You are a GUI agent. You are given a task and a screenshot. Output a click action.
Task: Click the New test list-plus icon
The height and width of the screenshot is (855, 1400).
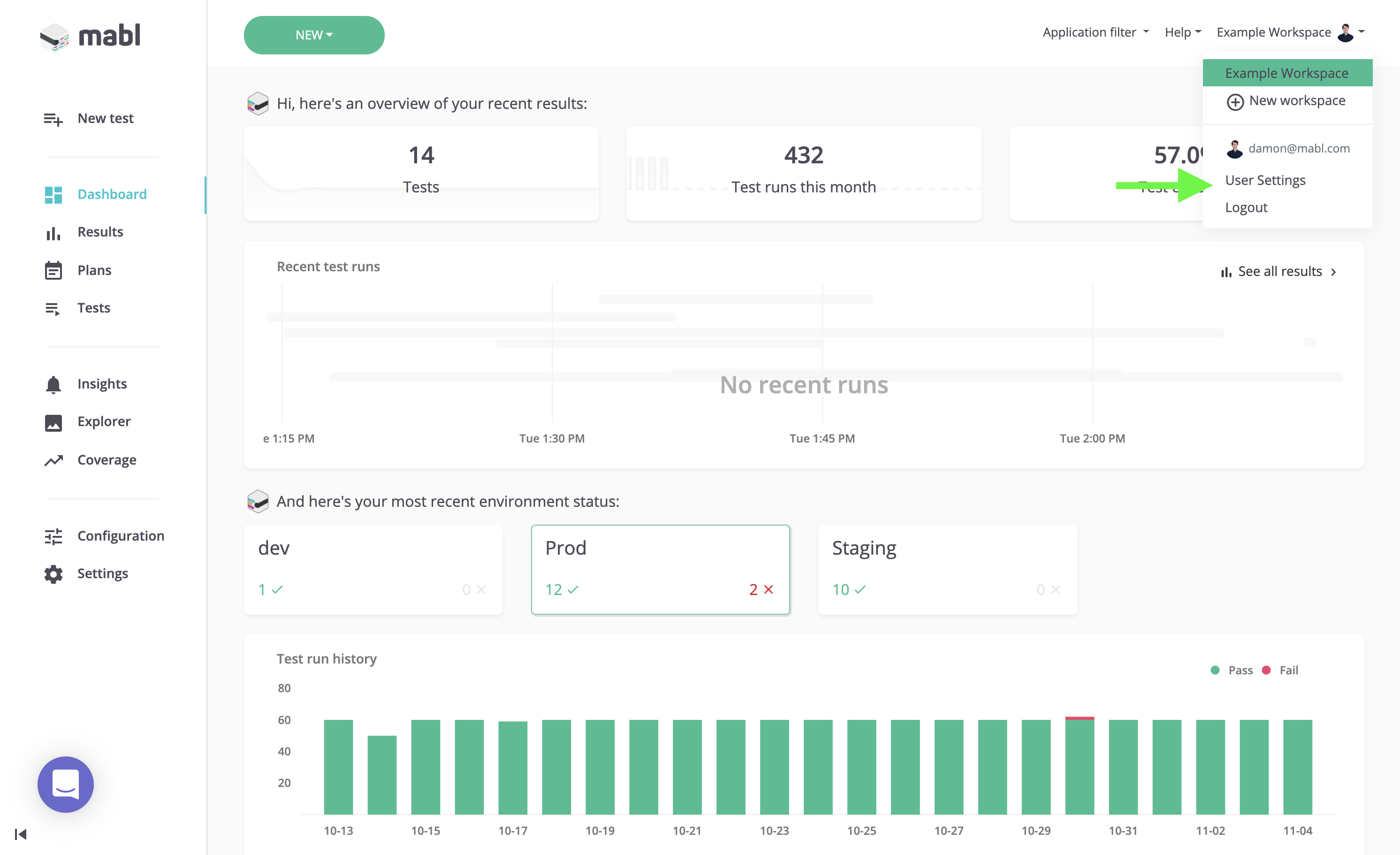pos(53,119)
